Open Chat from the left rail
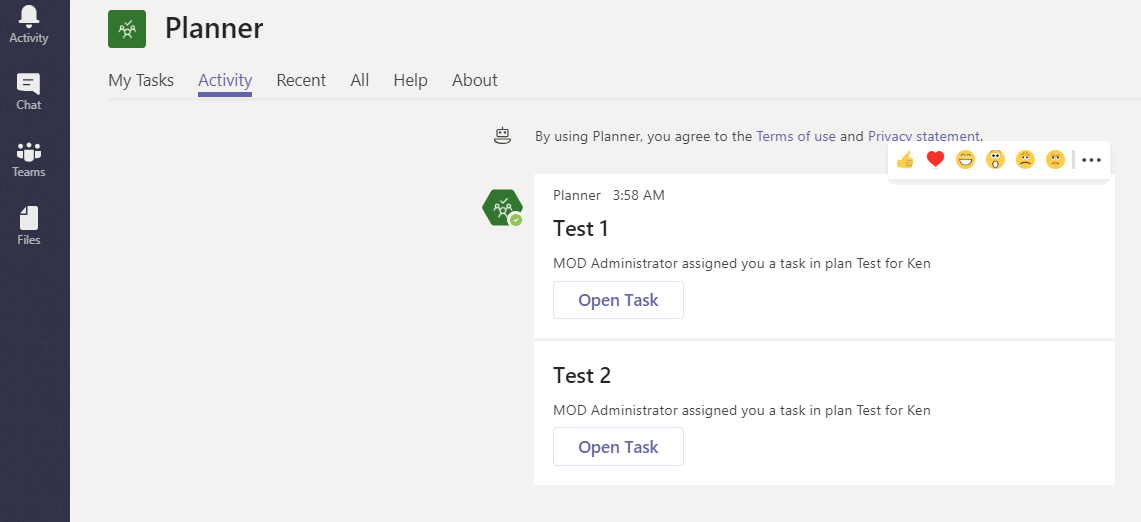Image resolution: width=1141 pixels, height=522 pixels. click(28, 91)
